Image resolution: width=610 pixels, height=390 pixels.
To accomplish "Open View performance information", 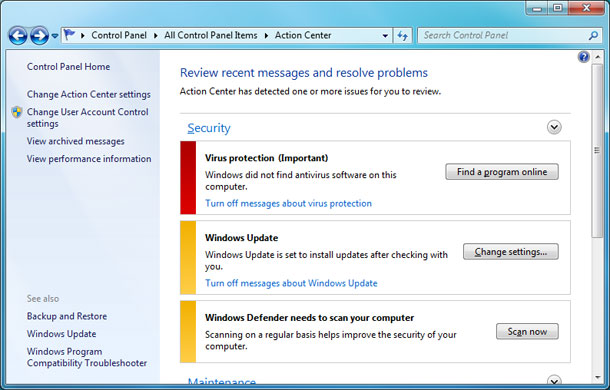I will pyautogui.click(x=89, y=159).
